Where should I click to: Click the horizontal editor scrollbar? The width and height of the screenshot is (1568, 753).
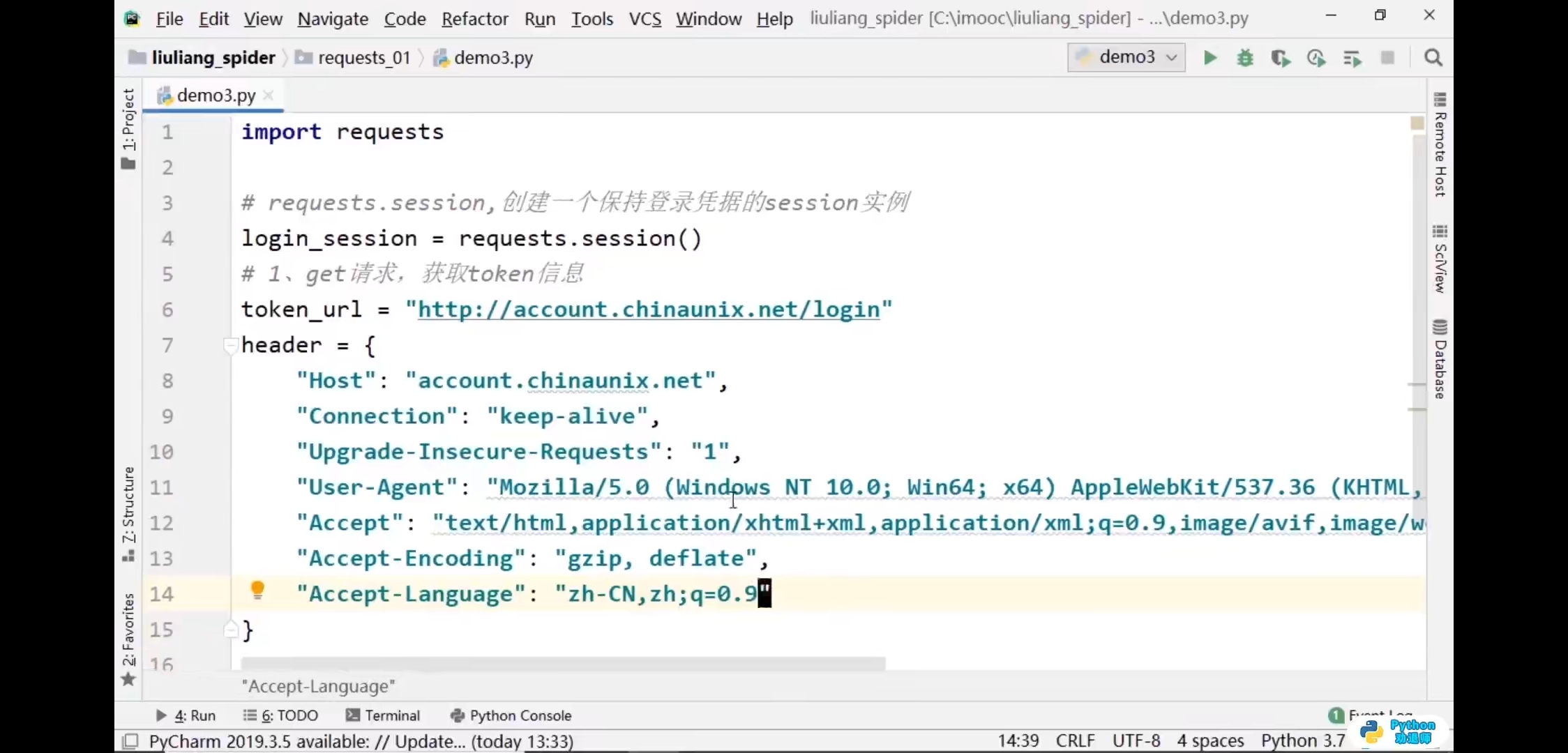tap(564, 663)
